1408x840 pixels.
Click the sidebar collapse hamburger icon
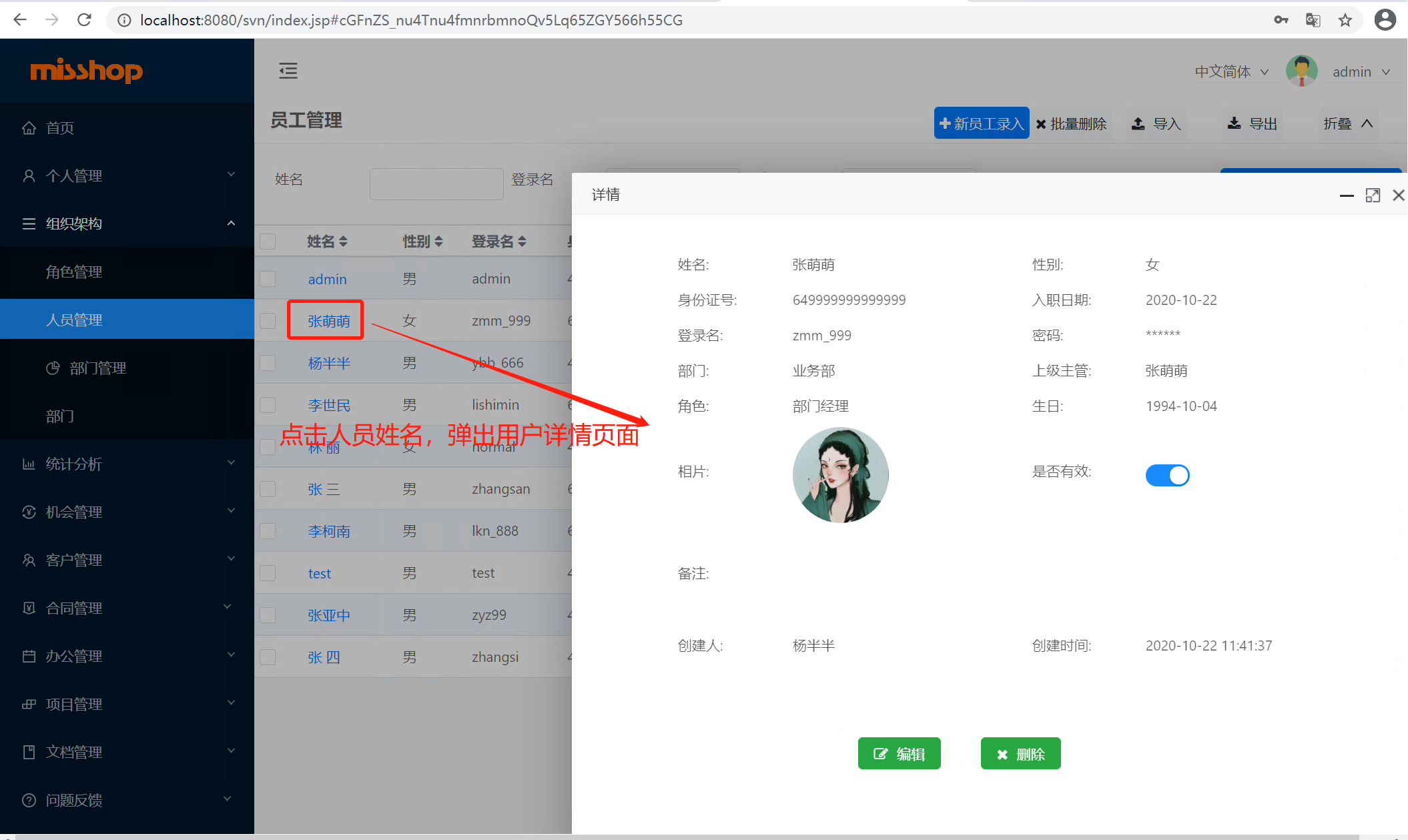(288, 71)
